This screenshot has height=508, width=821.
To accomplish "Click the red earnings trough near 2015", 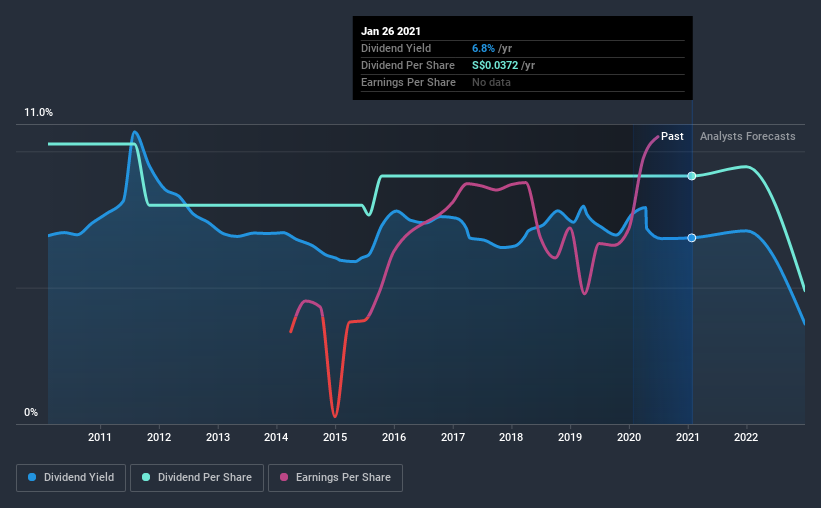I will pyautogui.click(x=335, y=415).
